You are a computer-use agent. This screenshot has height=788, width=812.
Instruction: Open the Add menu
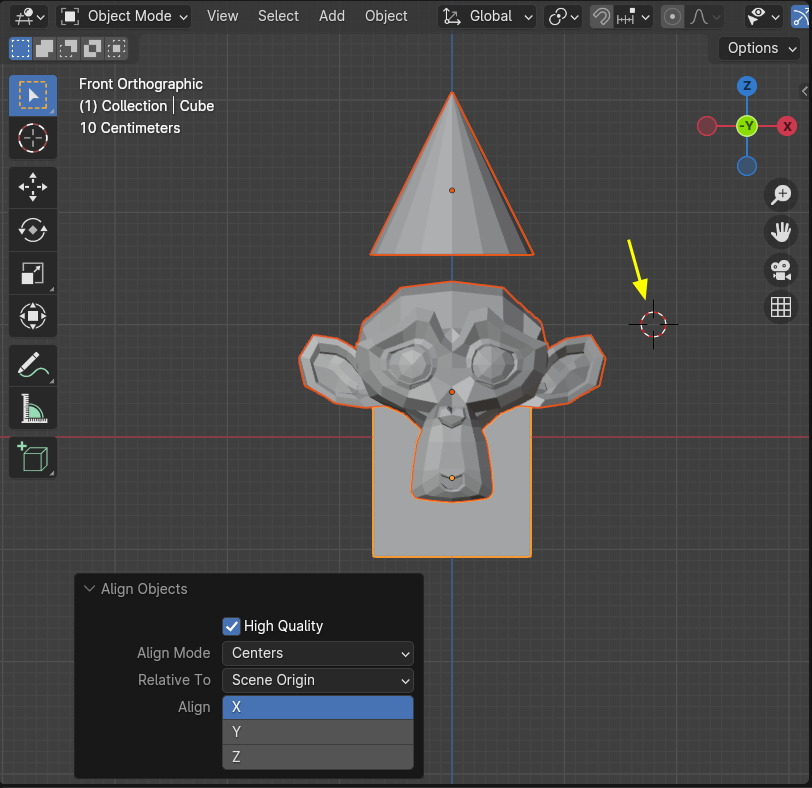pyautogui.click(x=331, y=17)
